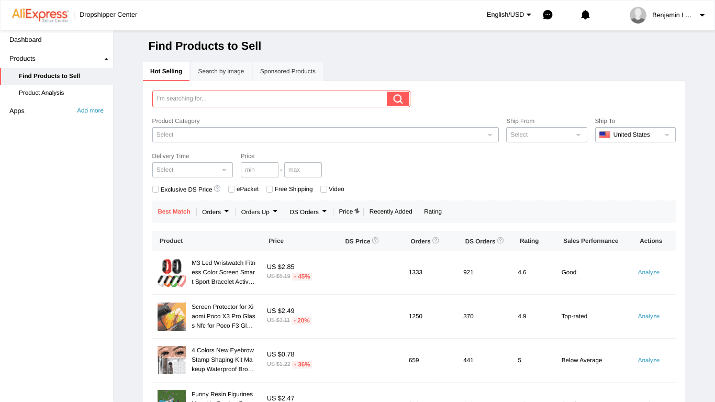Click the info icon next to Exclusive DS Price

[x=217, y=189]
